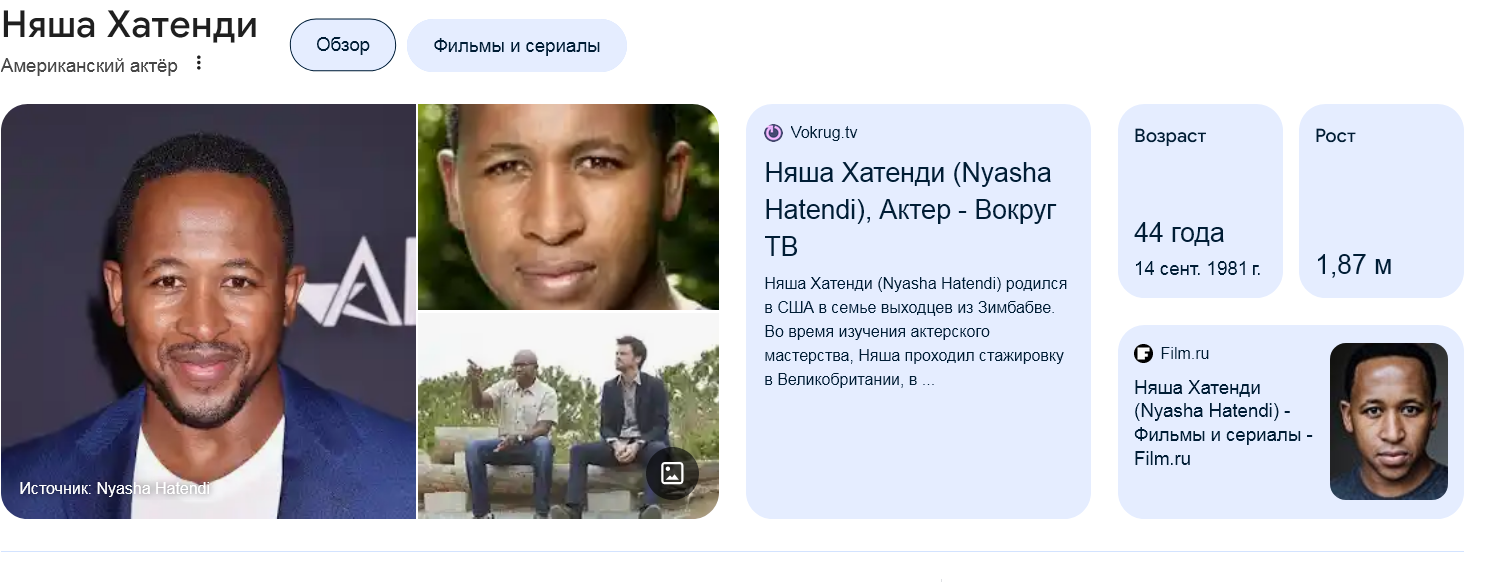The height and width of the screenshot is (584, 1505).
Task: Switch to Фильмы и сериалы tab
Action: (x=517, y=45)
